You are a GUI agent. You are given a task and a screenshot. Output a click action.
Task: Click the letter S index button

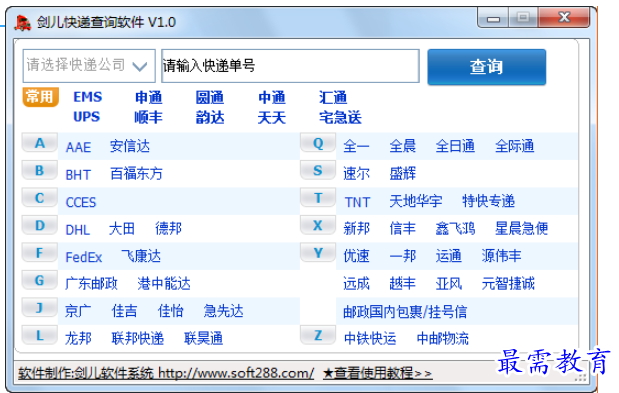318,170
